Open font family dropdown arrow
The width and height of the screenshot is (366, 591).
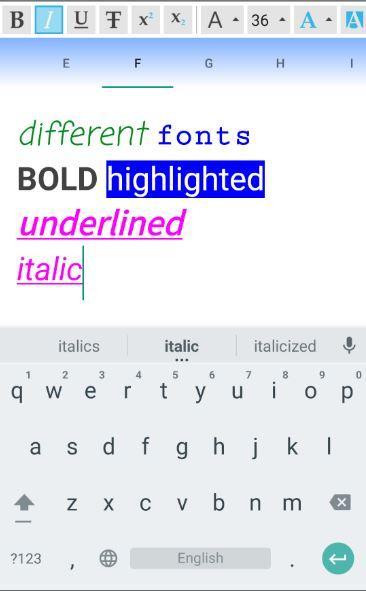[236, 20]
